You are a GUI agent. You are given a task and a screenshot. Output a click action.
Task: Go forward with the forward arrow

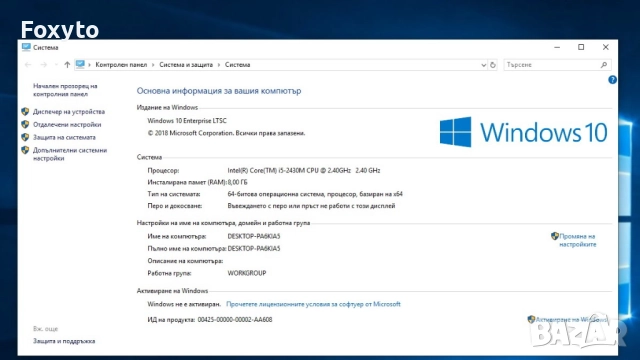click(x=43, y=65)
